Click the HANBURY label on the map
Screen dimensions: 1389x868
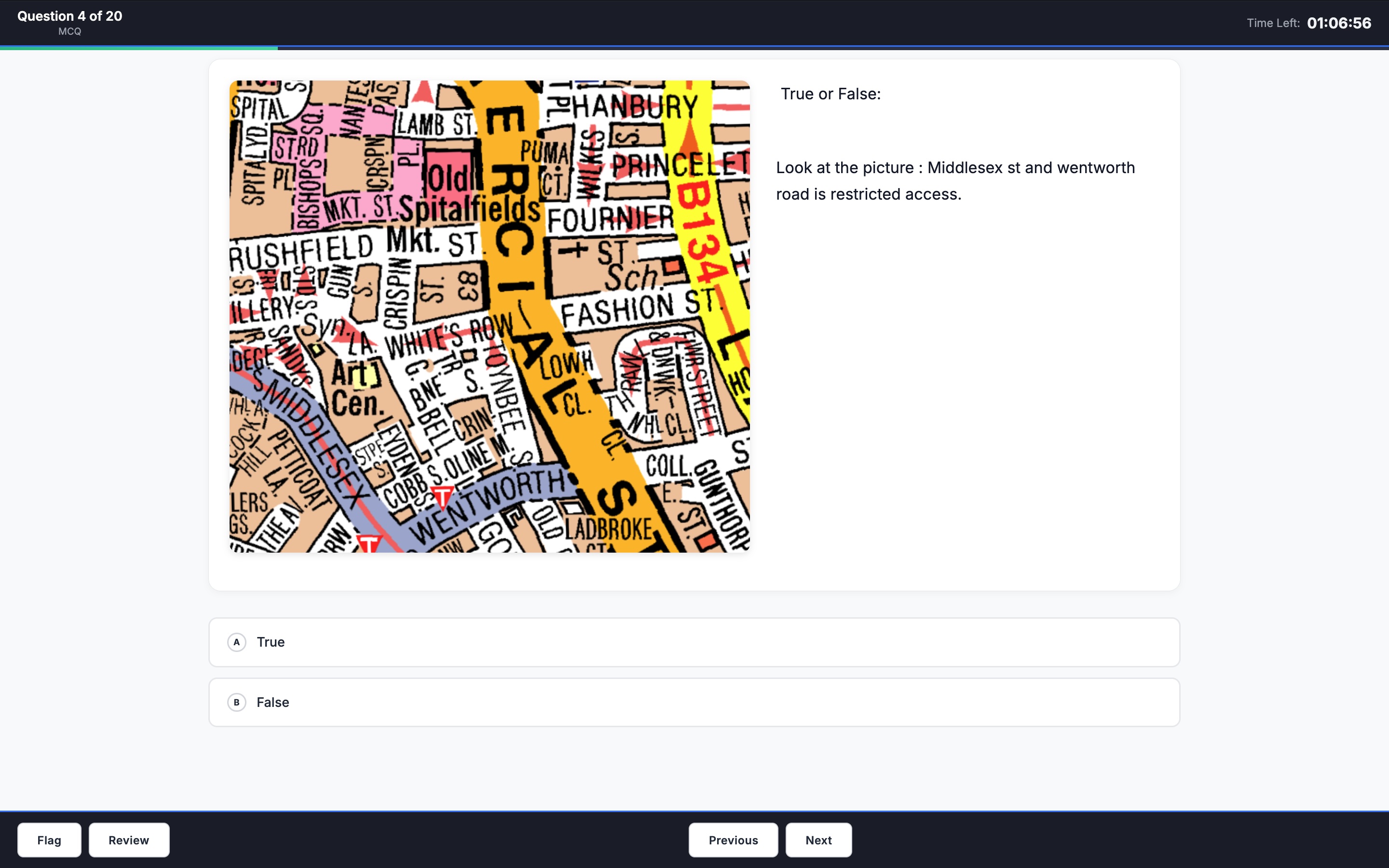coord(635,107)
